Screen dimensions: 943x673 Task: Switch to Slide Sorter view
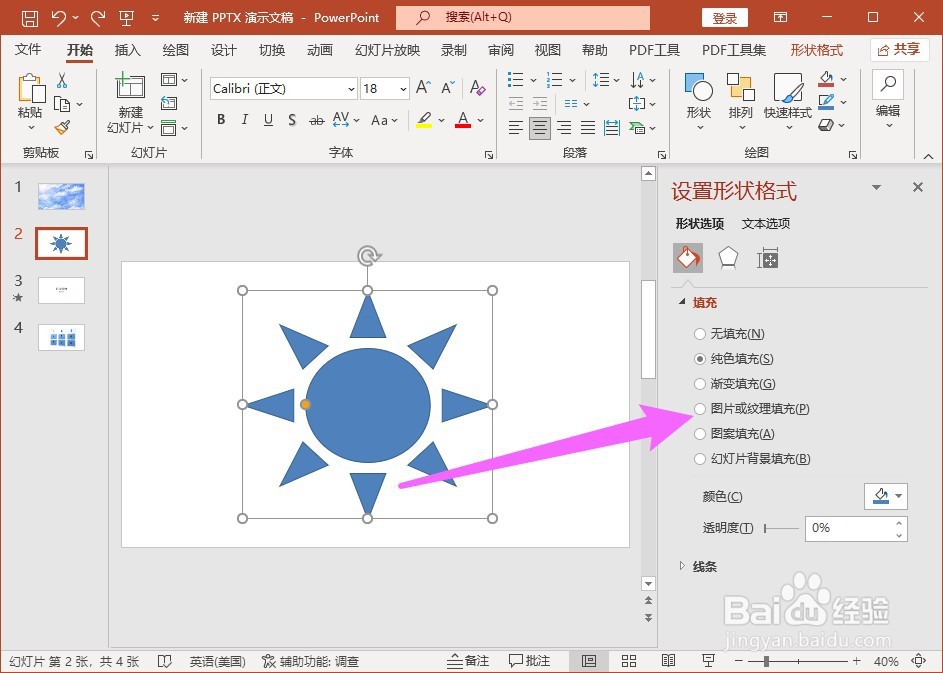[629, 661]
